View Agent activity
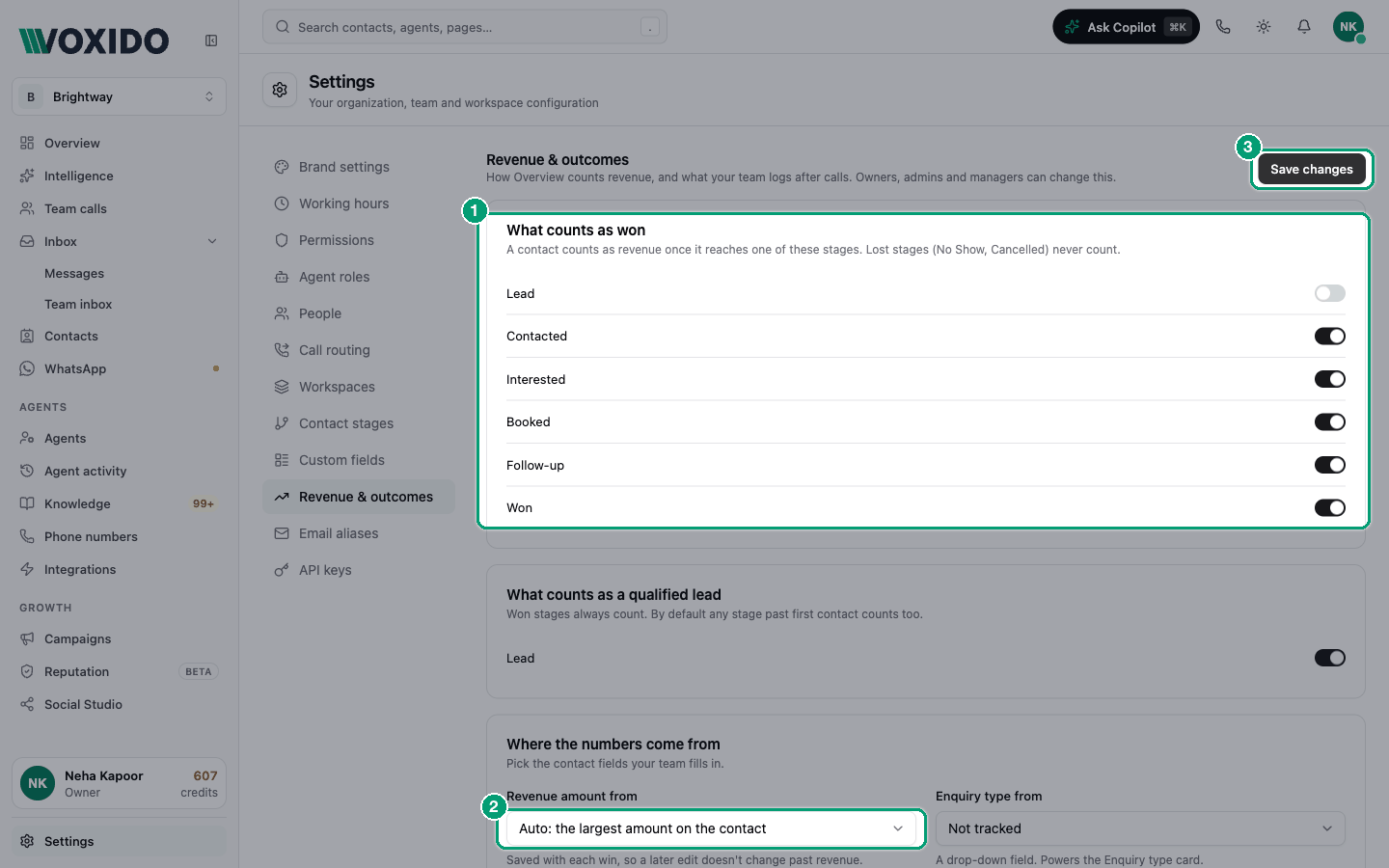The width and height of the screenshot is (1389, 868). tap(120, 471)
